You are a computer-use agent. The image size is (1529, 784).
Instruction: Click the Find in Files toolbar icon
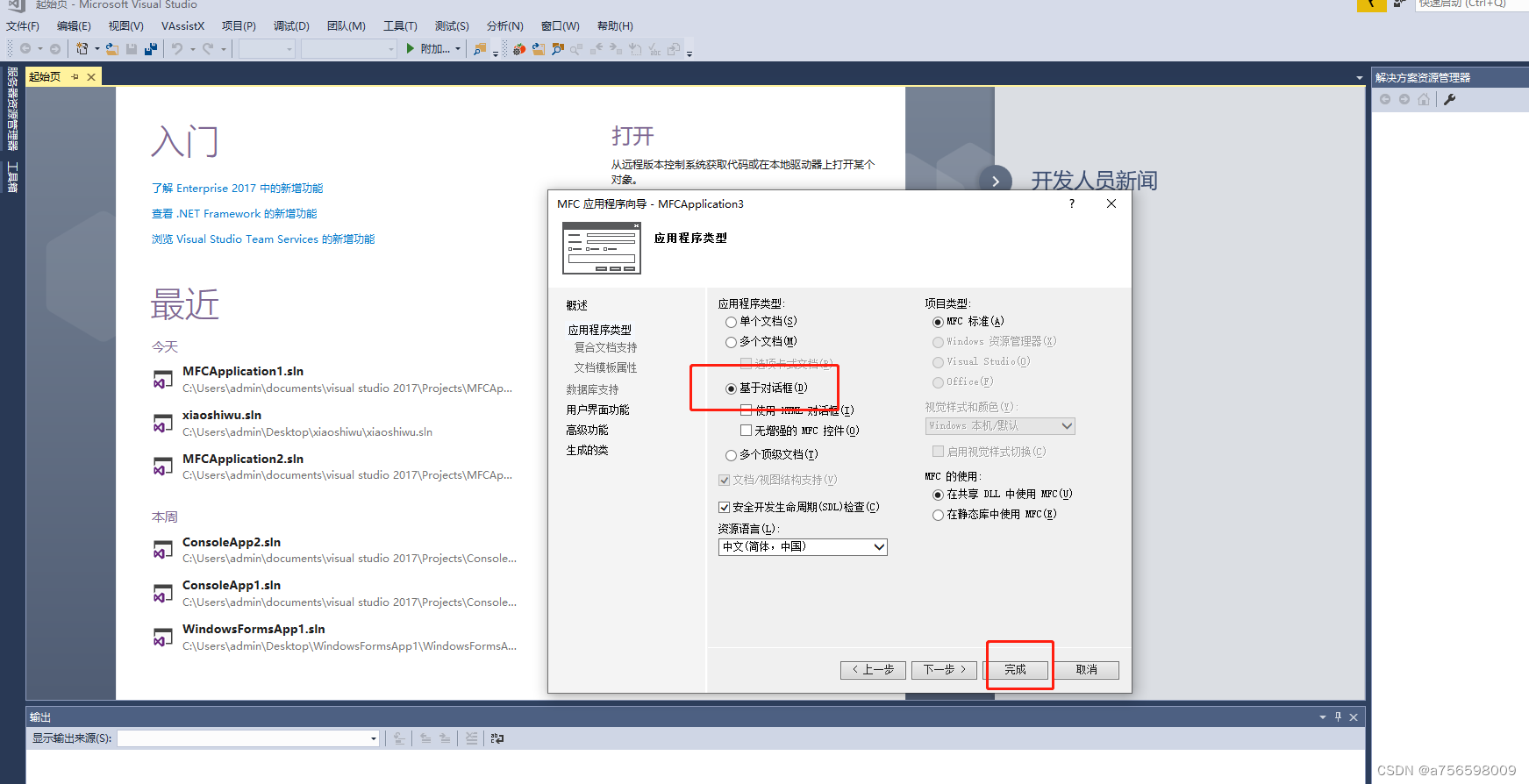click(x=479, y=49)
